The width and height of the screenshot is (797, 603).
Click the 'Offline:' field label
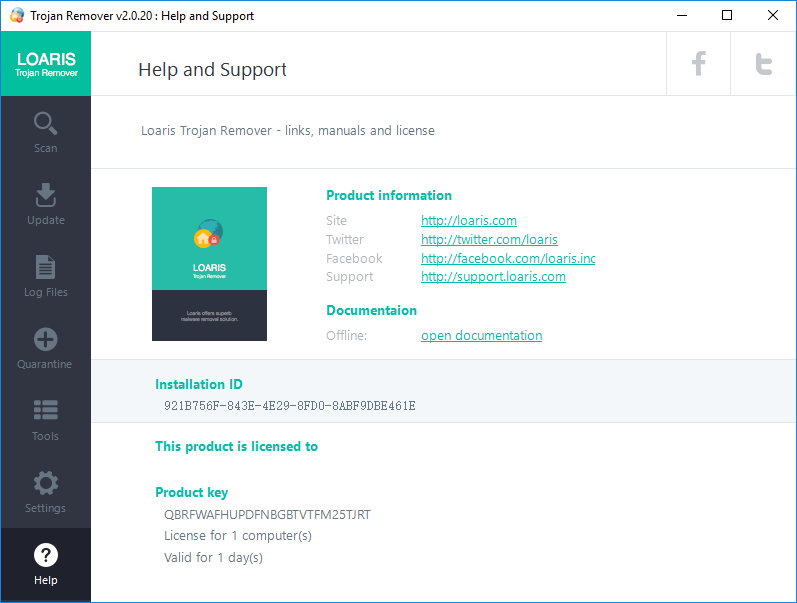347,336
